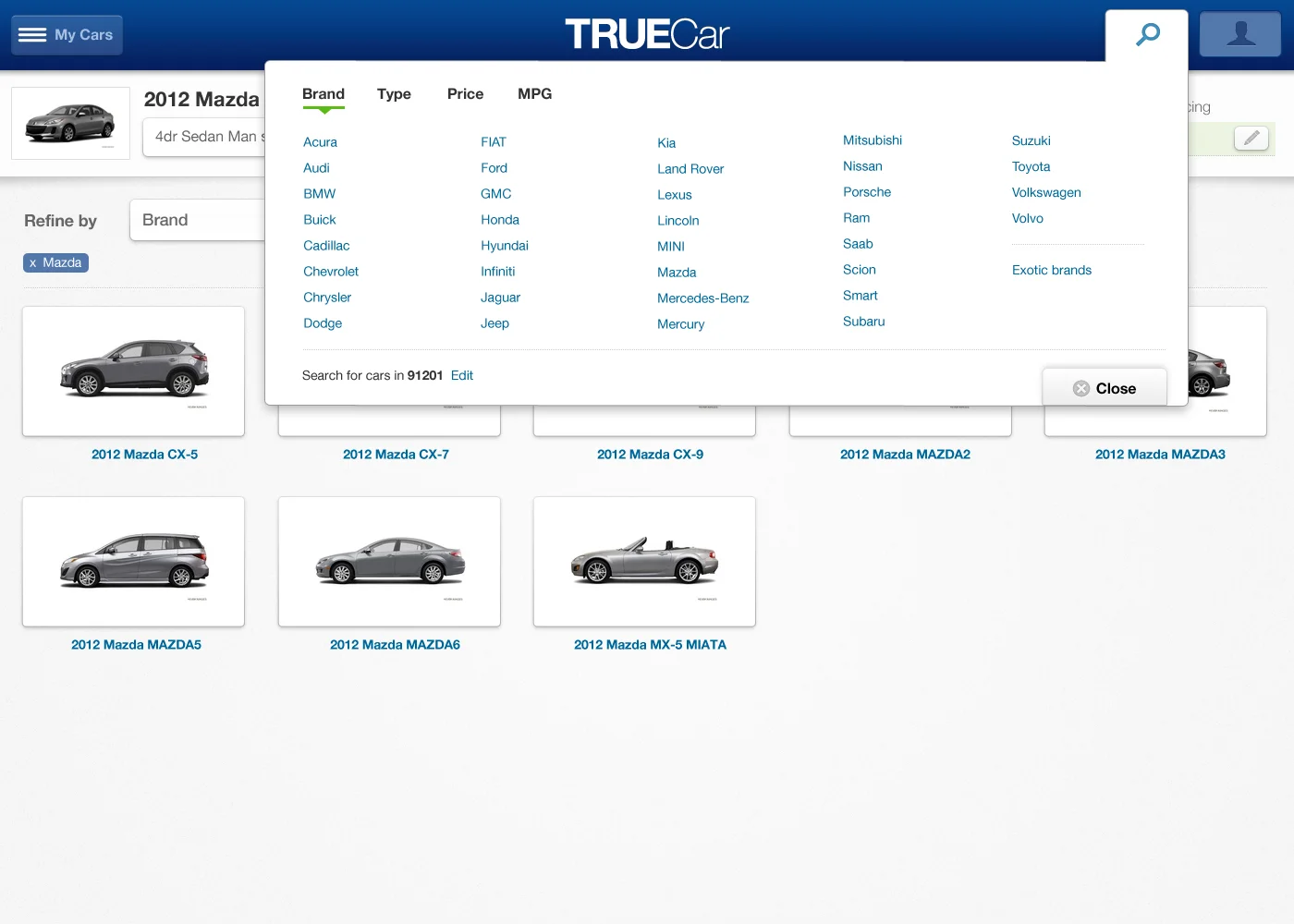Switch to the MPG tab
This screenshot has height=924, width=1294.
[534, 94]
